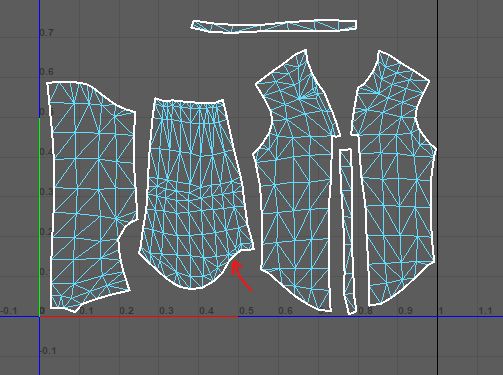Select the thin vertical strip UV shell
The height and width of the screenshot is (375, 503).
pos(348,231)
